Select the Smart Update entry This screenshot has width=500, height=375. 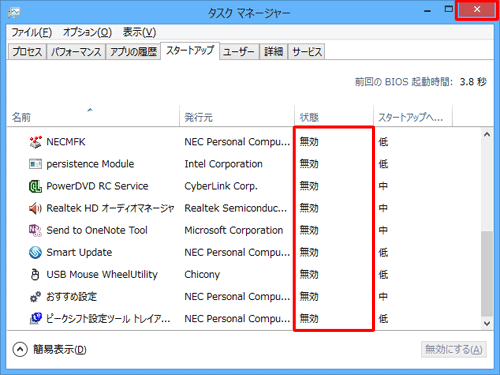pos(79,252)
